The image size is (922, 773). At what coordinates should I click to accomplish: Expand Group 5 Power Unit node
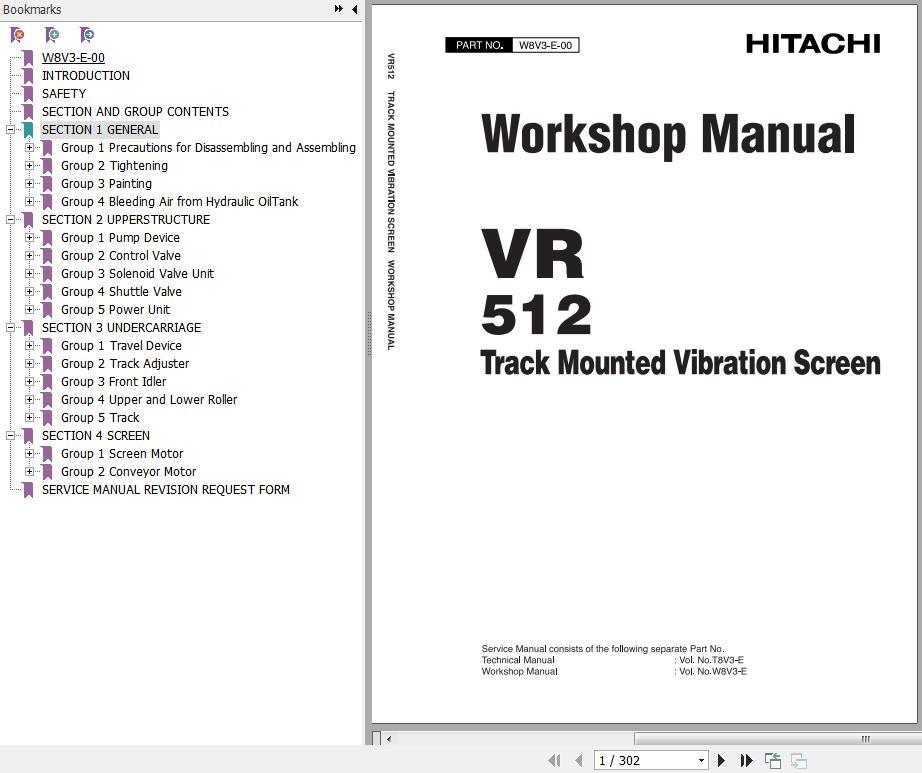[x=29, y=310]
